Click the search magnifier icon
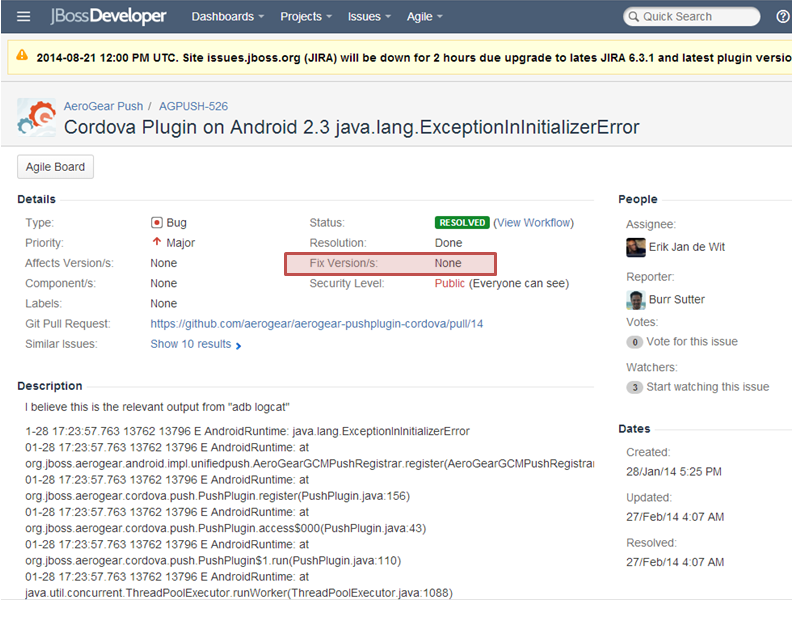The height and width of the screenshot is (620, 792). [x=634, y=17]
